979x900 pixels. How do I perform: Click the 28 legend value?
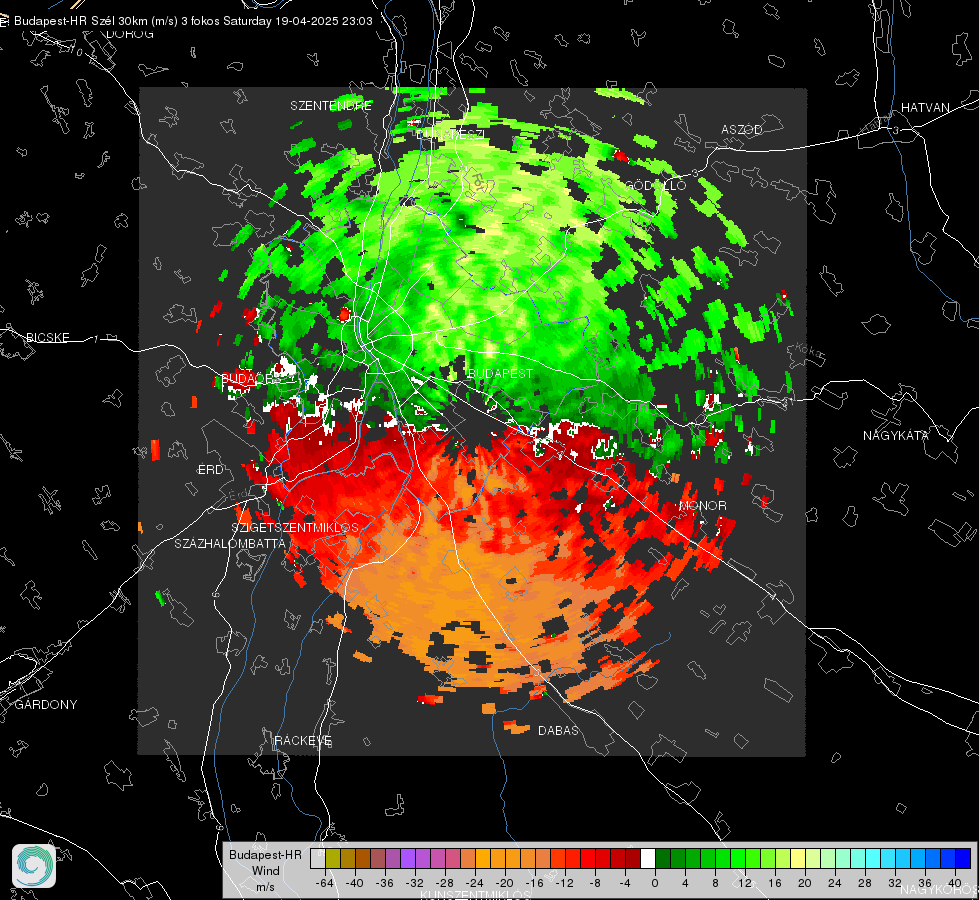[865, 883]
